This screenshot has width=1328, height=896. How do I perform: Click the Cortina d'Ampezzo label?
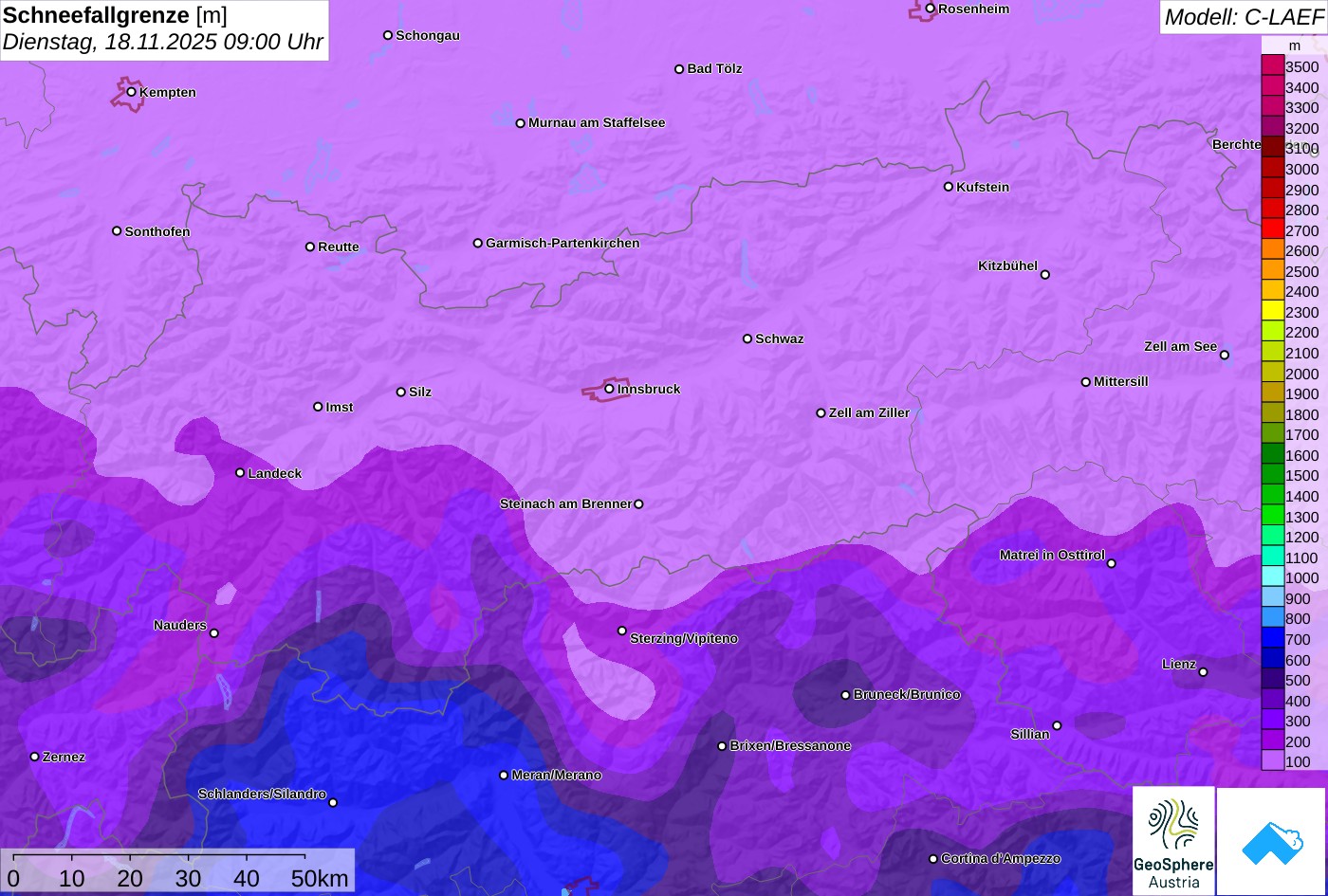(x=1001, y=859)
